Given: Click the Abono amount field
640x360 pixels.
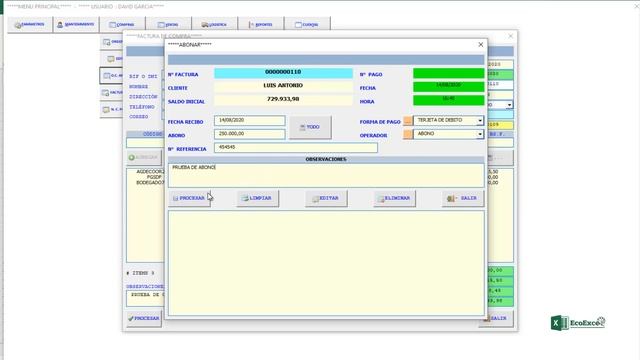Looking at the screenshot, I should pos(249,134).
